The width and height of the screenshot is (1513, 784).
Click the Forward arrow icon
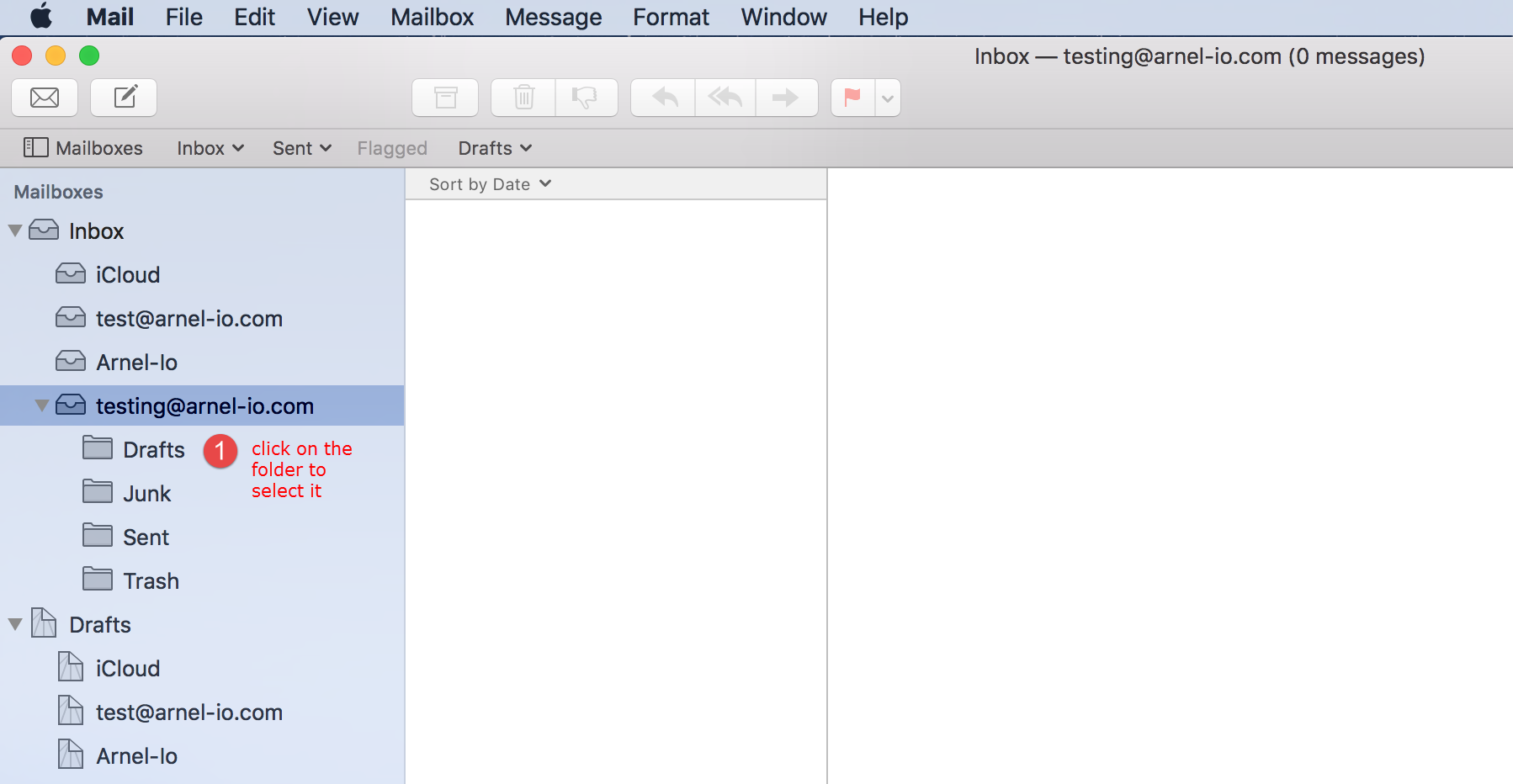[786, 98]
